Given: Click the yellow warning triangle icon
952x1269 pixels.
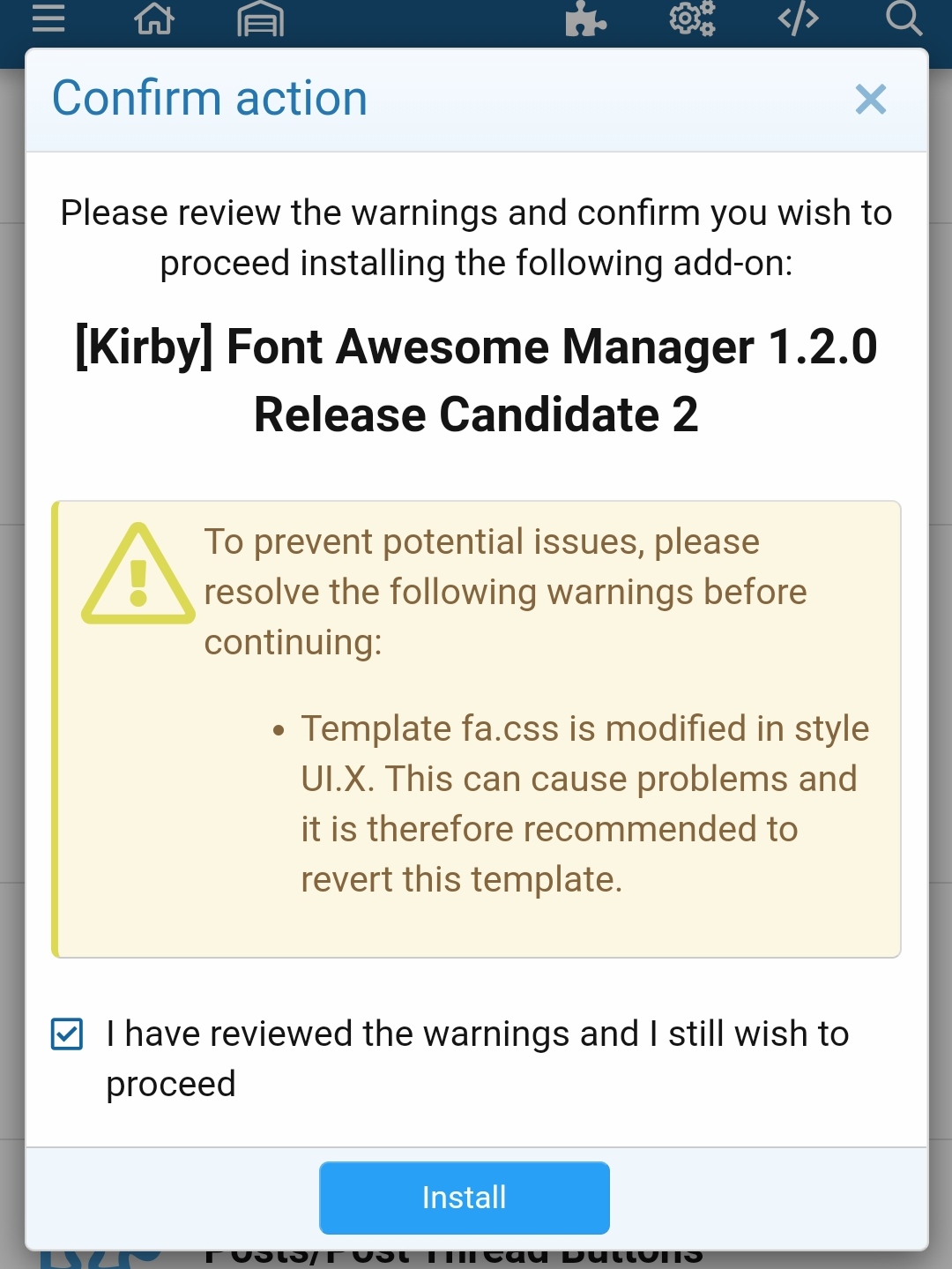Looking at the screenshot, I should 138,575.
